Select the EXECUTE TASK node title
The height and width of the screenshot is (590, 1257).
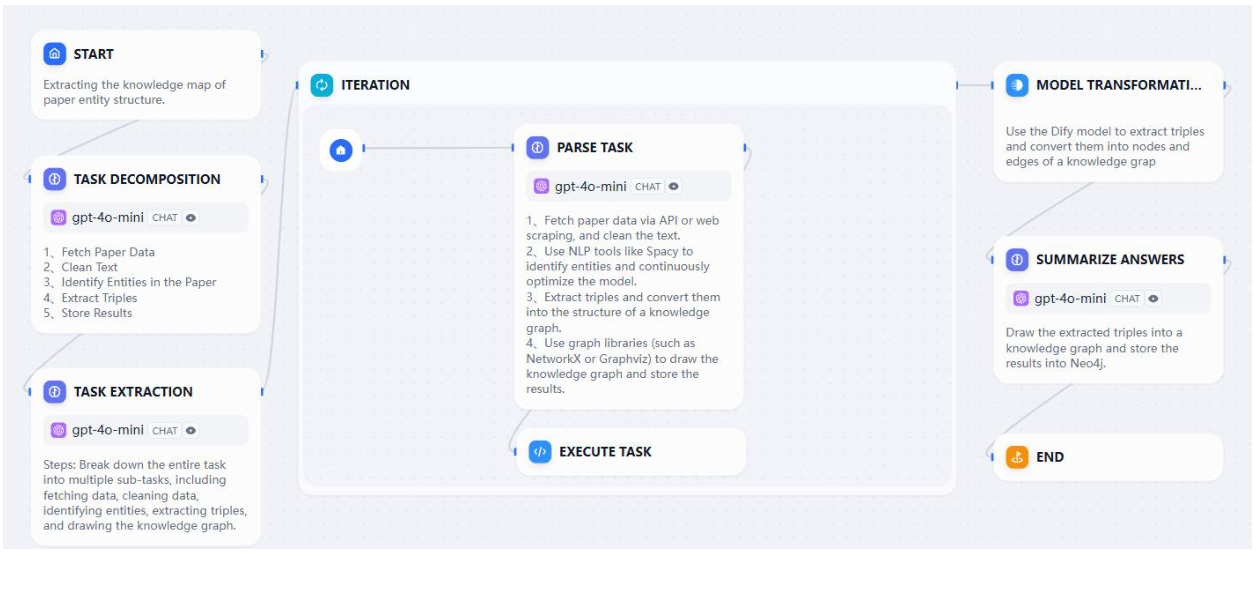pyautogui.click(x=605, y=451)
